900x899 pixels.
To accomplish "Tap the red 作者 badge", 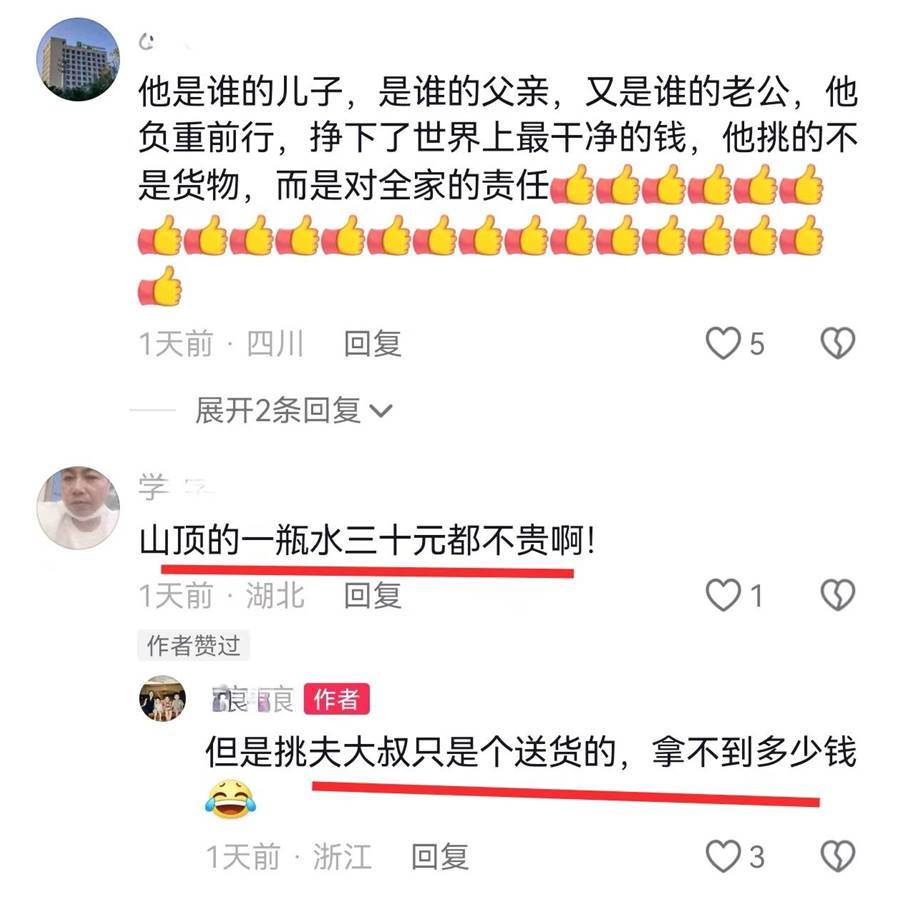I will pos(336,699).
